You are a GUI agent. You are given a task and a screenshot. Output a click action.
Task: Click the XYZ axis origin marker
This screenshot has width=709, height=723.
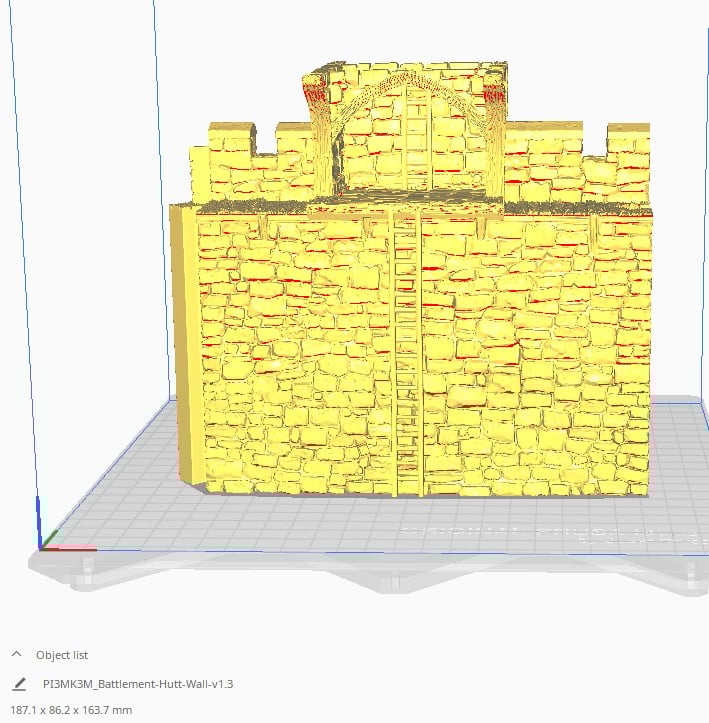tap(42, 546)
